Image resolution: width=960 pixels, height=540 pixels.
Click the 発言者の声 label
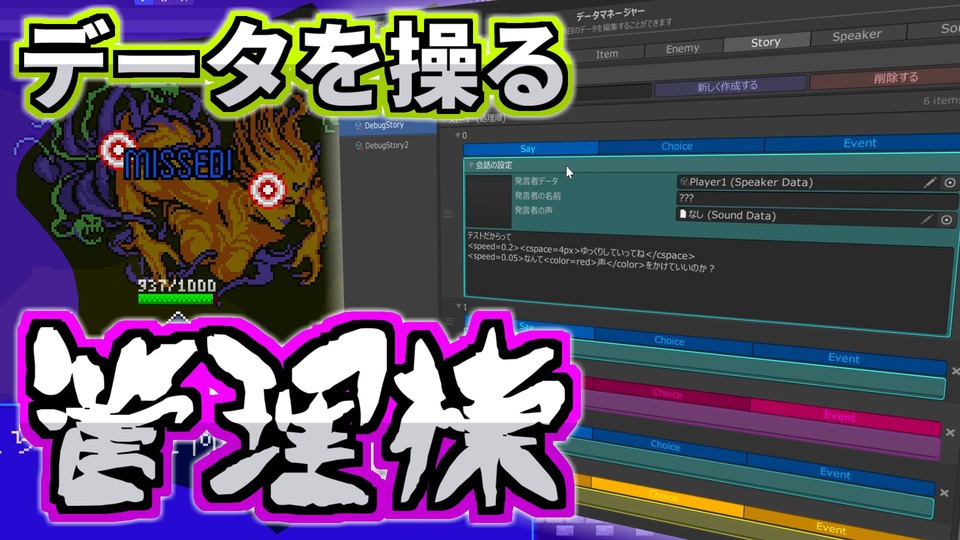point(533,211)
